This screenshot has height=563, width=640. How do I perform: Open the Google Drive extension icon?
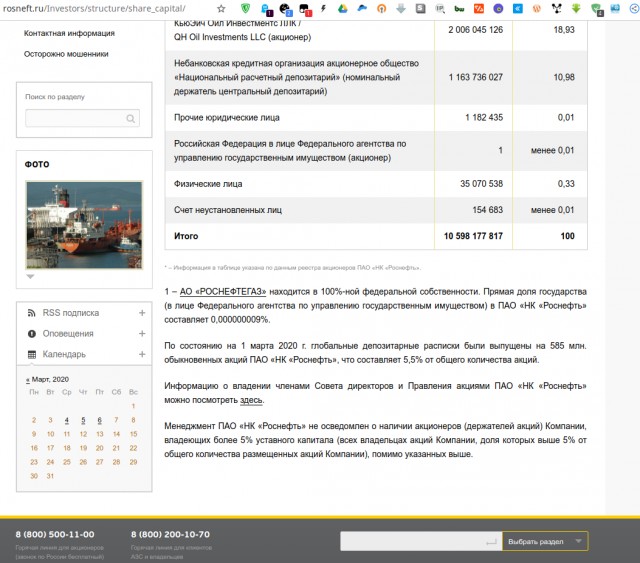(x=342, y=8)
